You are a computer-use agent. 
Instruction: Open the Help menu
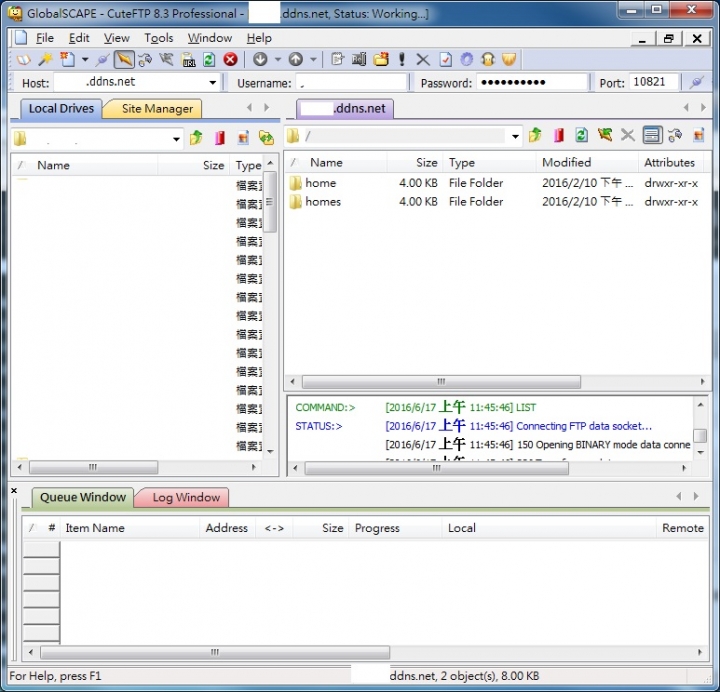click(x=259, y=38)
